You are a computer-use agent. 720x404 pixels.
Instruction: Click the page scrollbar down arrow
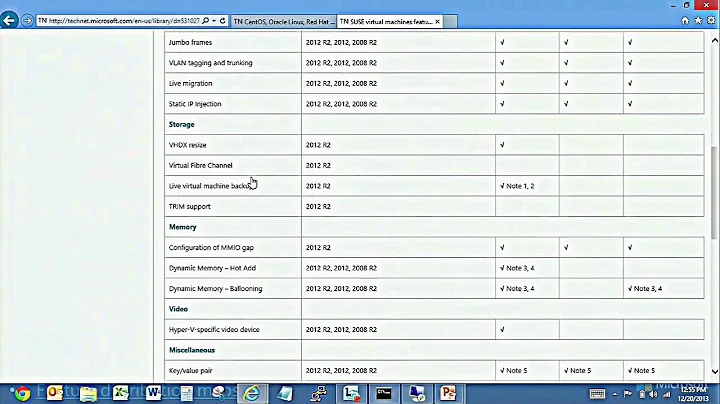point(714,371)
